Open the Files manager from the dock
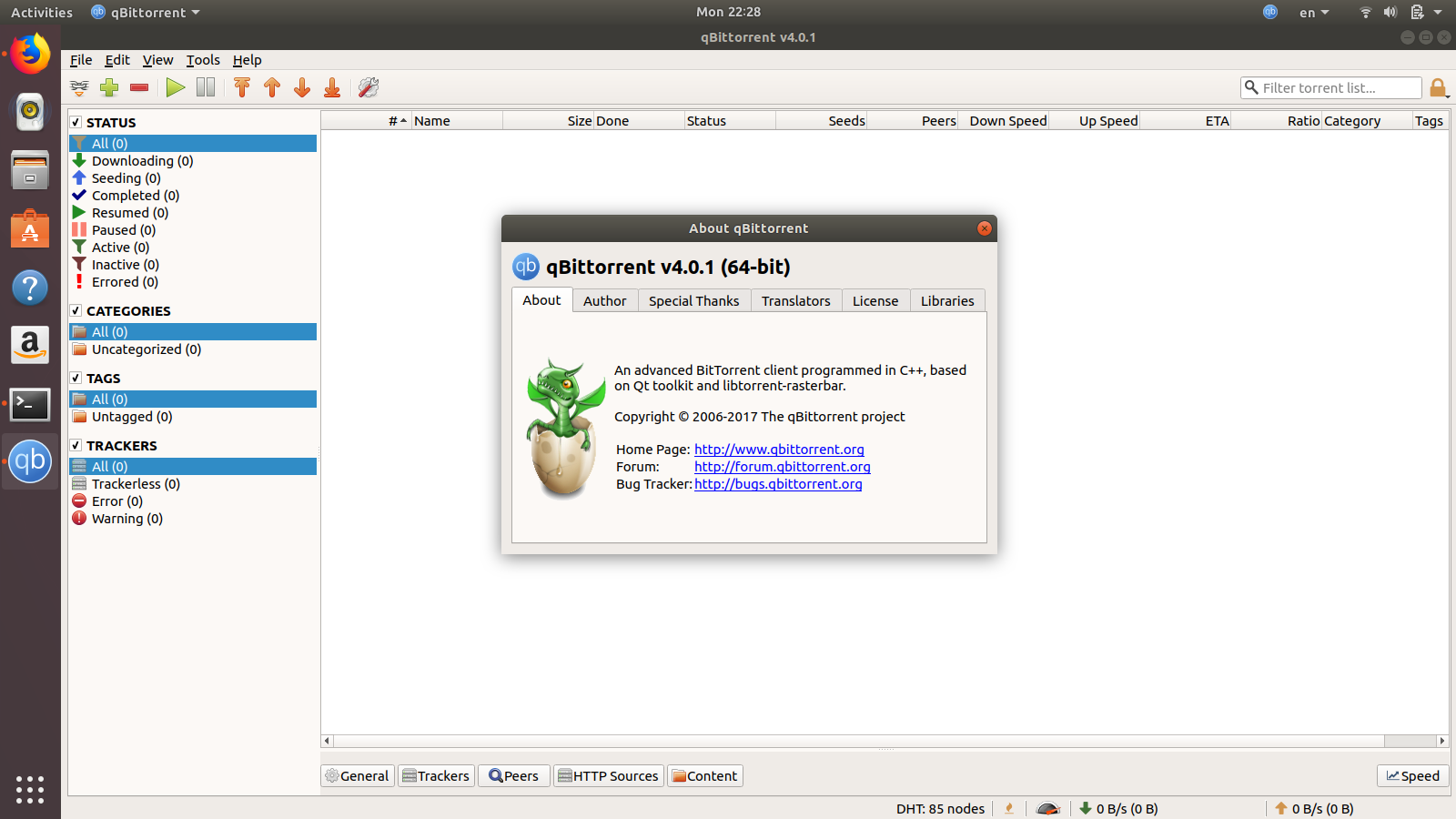Screen dimensions: 1456x819 pyautogui.click(x=30, y=170)
